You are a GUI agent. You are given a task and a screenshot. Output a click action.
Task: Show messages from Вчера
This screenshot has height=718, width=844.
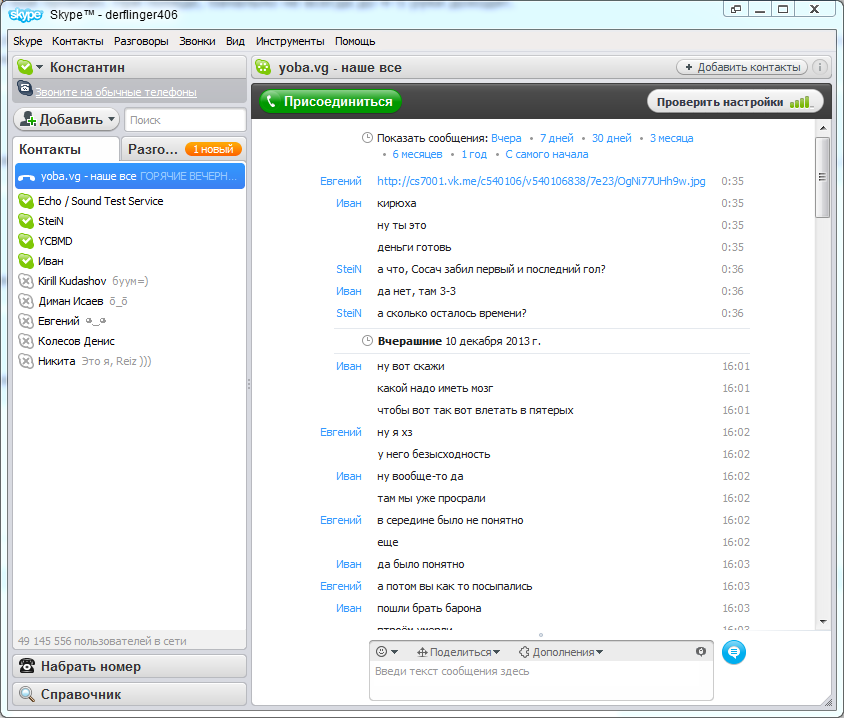click(x=506, y=138)
